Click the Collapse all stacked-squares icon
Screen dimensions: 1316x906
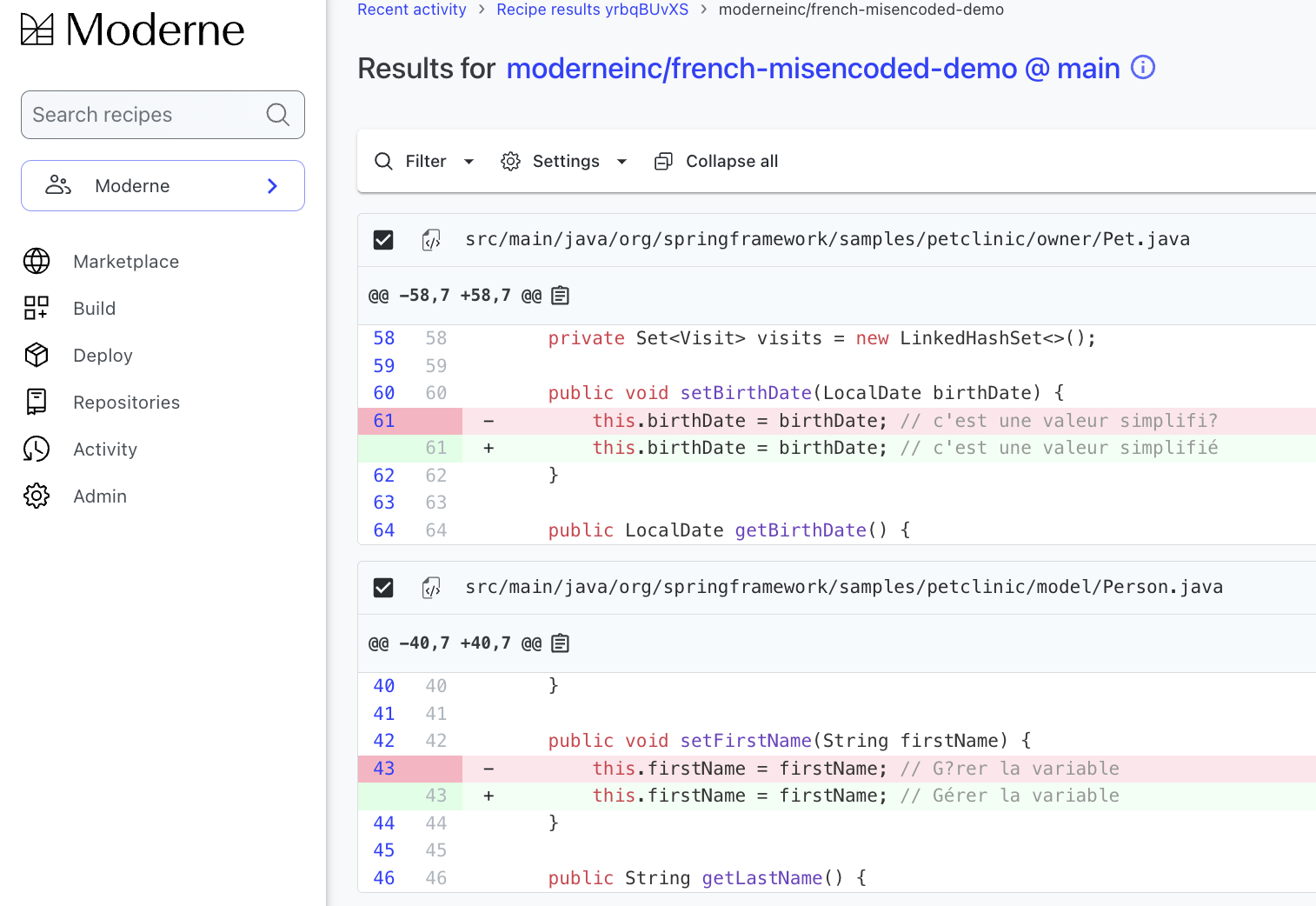[664, 161]
